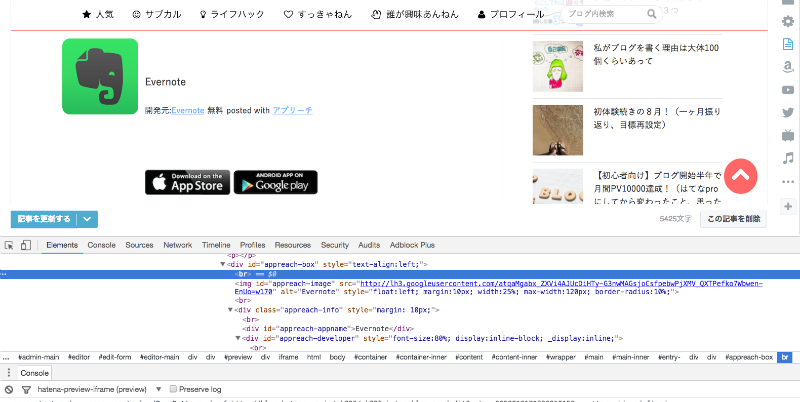Image resolution: width=800 pixels, height=402 pixels.
Task: Click thumbnail of green-haired girl illustration
Action: pyautogui.click(x=558, y=66)
